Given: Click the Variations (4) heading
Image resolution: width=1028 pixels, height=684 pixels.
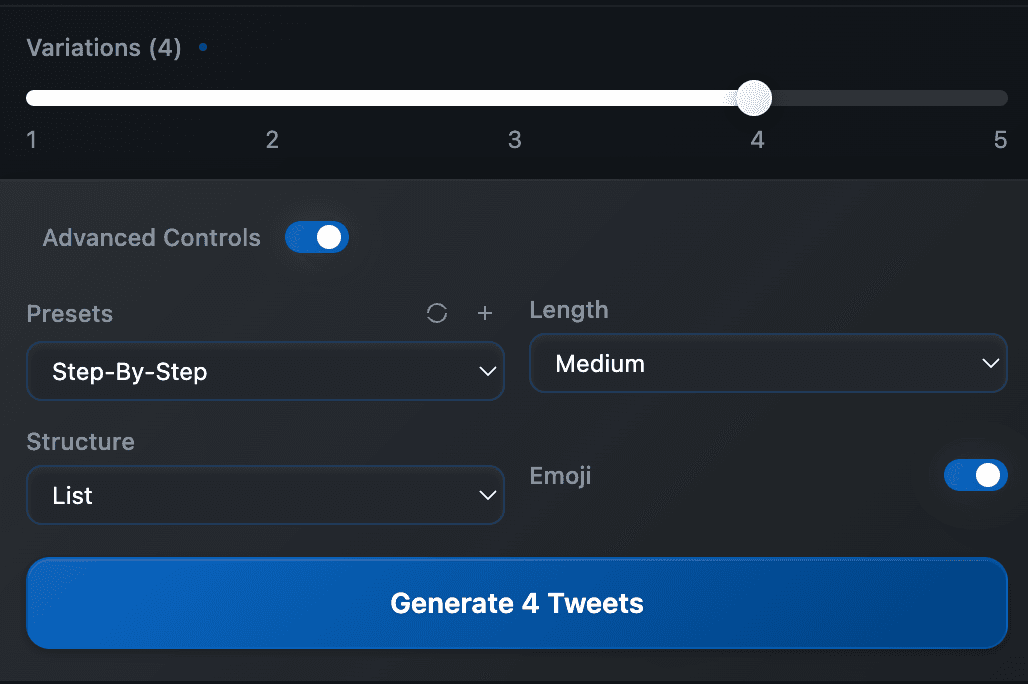Looking at the screenshot, I should [103, 47].
